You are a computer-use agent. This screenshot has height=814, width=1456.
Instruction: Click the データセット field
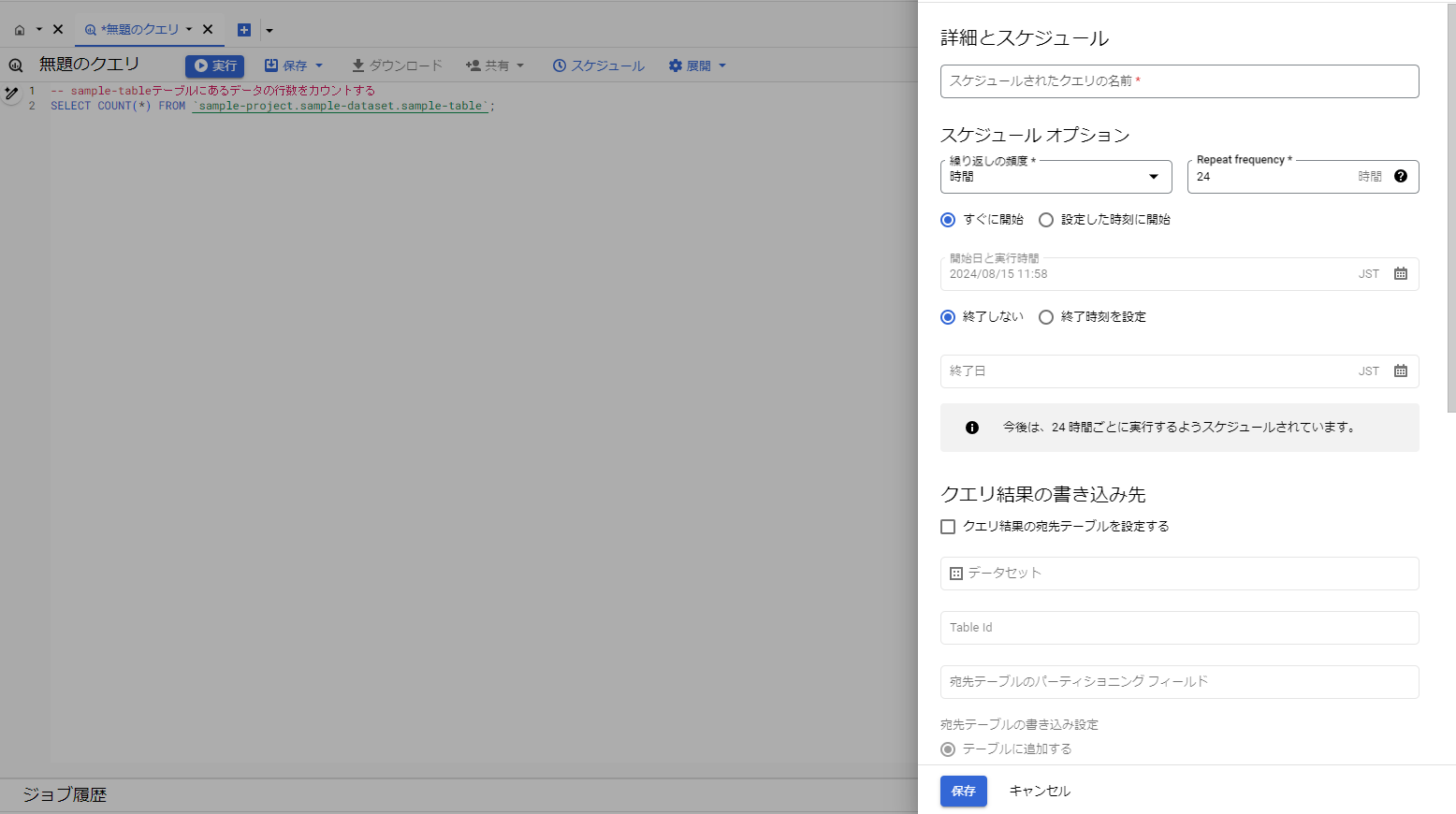(1179, 574)
